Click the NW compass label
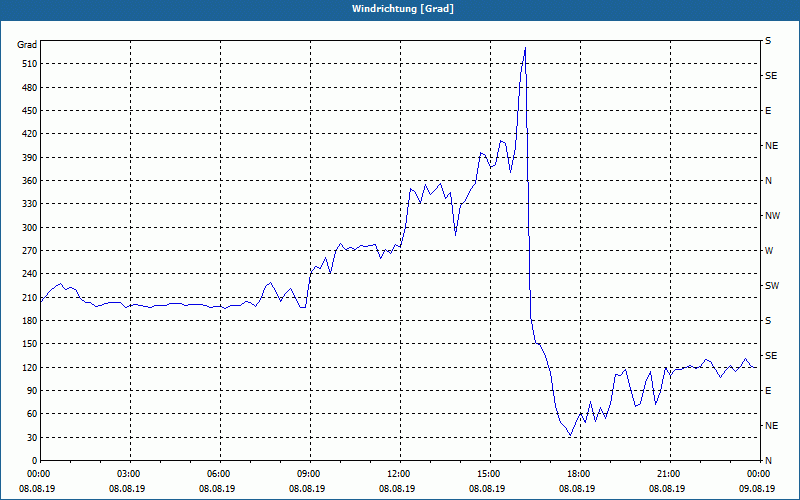 click(772, 216)
